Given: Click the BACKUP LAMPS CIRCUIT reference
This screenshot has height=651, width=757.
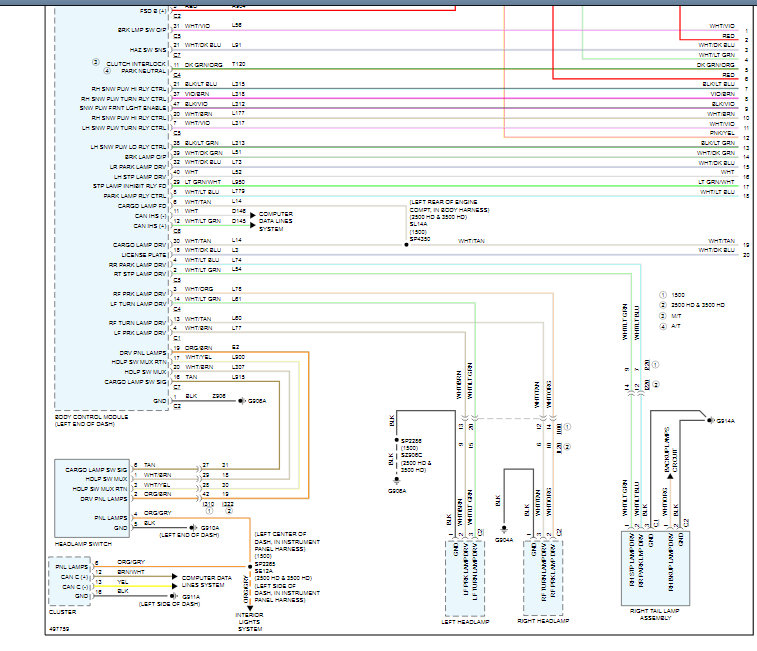Looking at the screenshot, I should click(670, 449).
